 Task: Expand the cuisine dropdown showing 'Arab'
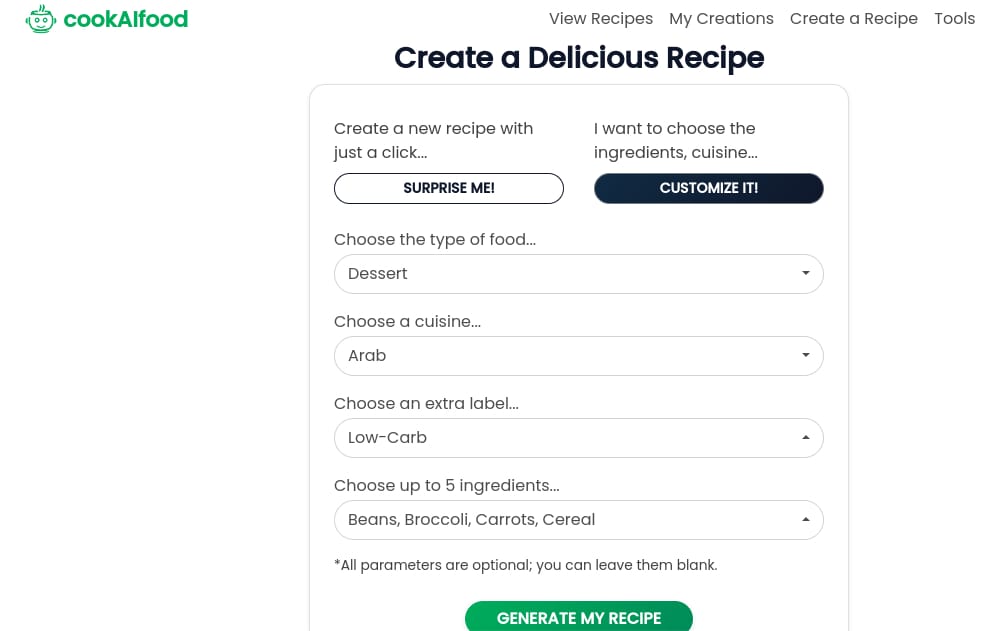pos(578,355)
